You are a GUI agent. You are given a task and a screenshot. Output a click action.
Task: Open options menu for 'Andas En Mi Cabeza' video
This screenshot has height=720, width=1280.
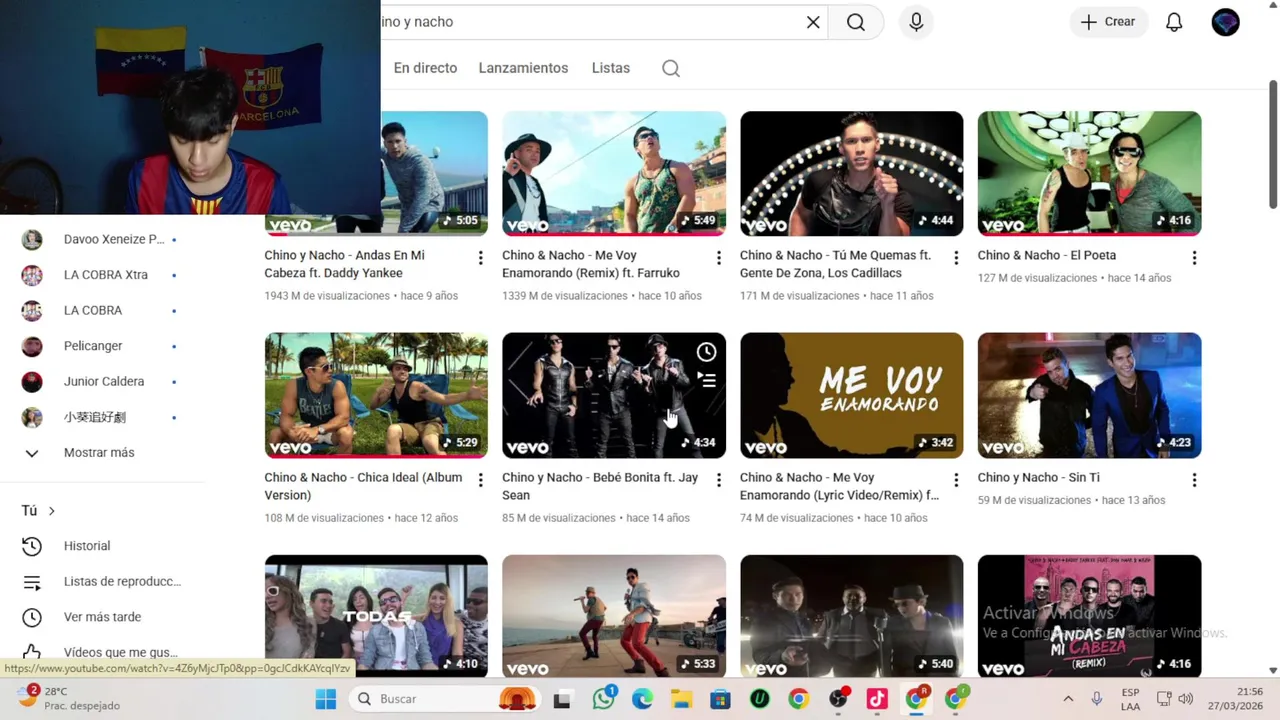[480, 258]
